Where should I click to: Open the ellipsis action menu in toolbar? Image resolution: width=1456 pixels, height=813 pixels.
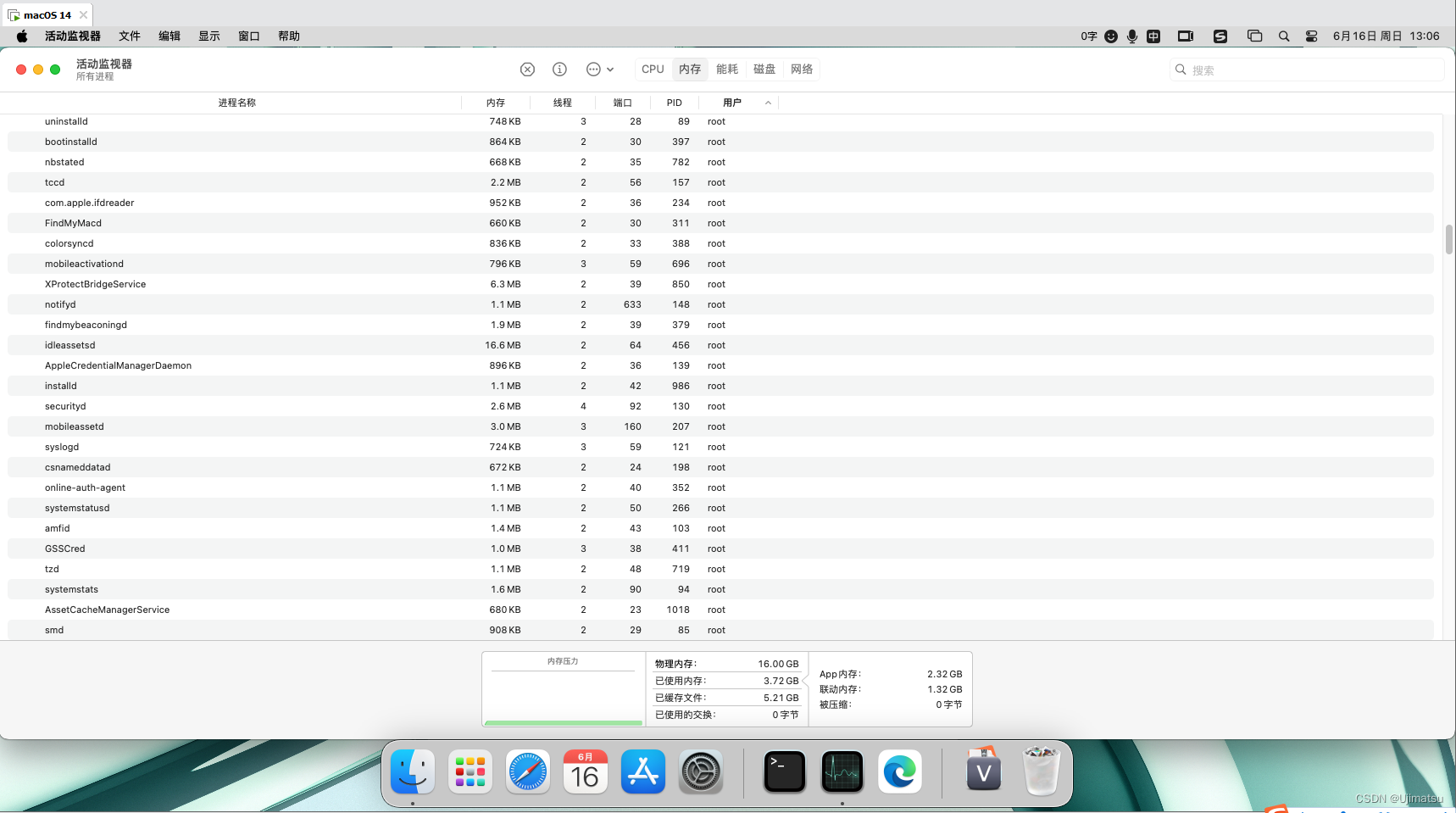pyautogui.click(x=599, y=70)
